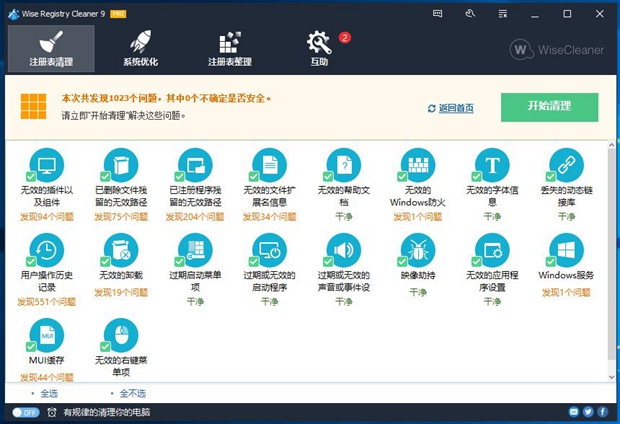Click the Twitter icon in the status bar
The width and height of the screenshot is (620, 424).
[588, 412]
